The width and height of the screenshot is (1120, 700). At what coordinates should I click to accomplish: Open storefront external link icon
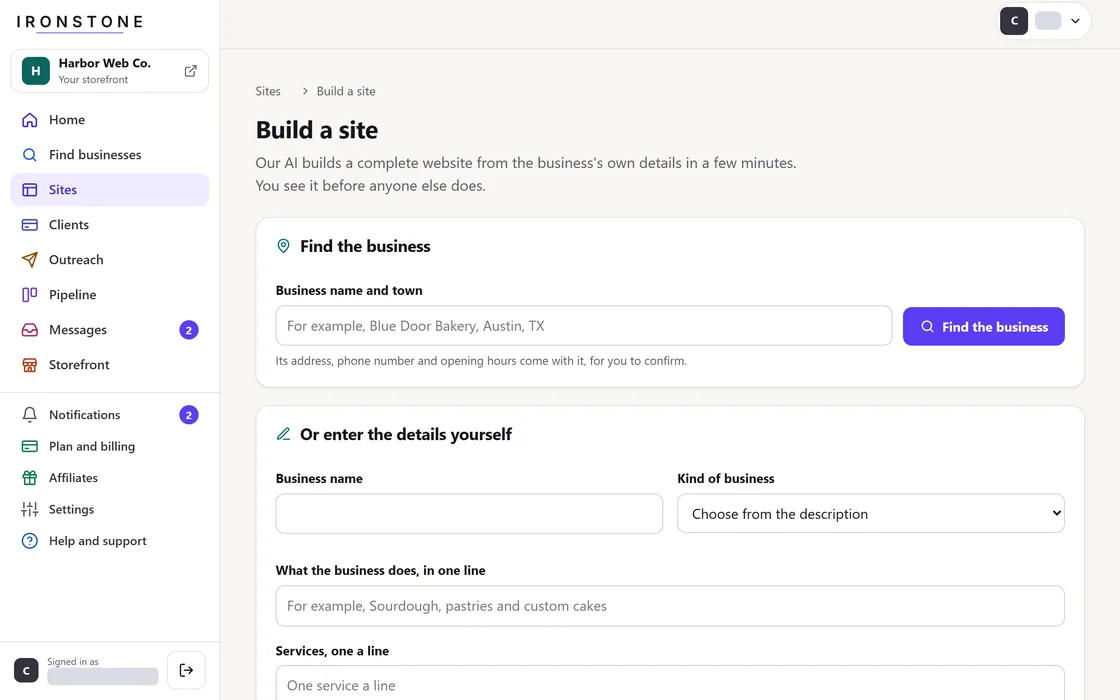click(191, 71)
